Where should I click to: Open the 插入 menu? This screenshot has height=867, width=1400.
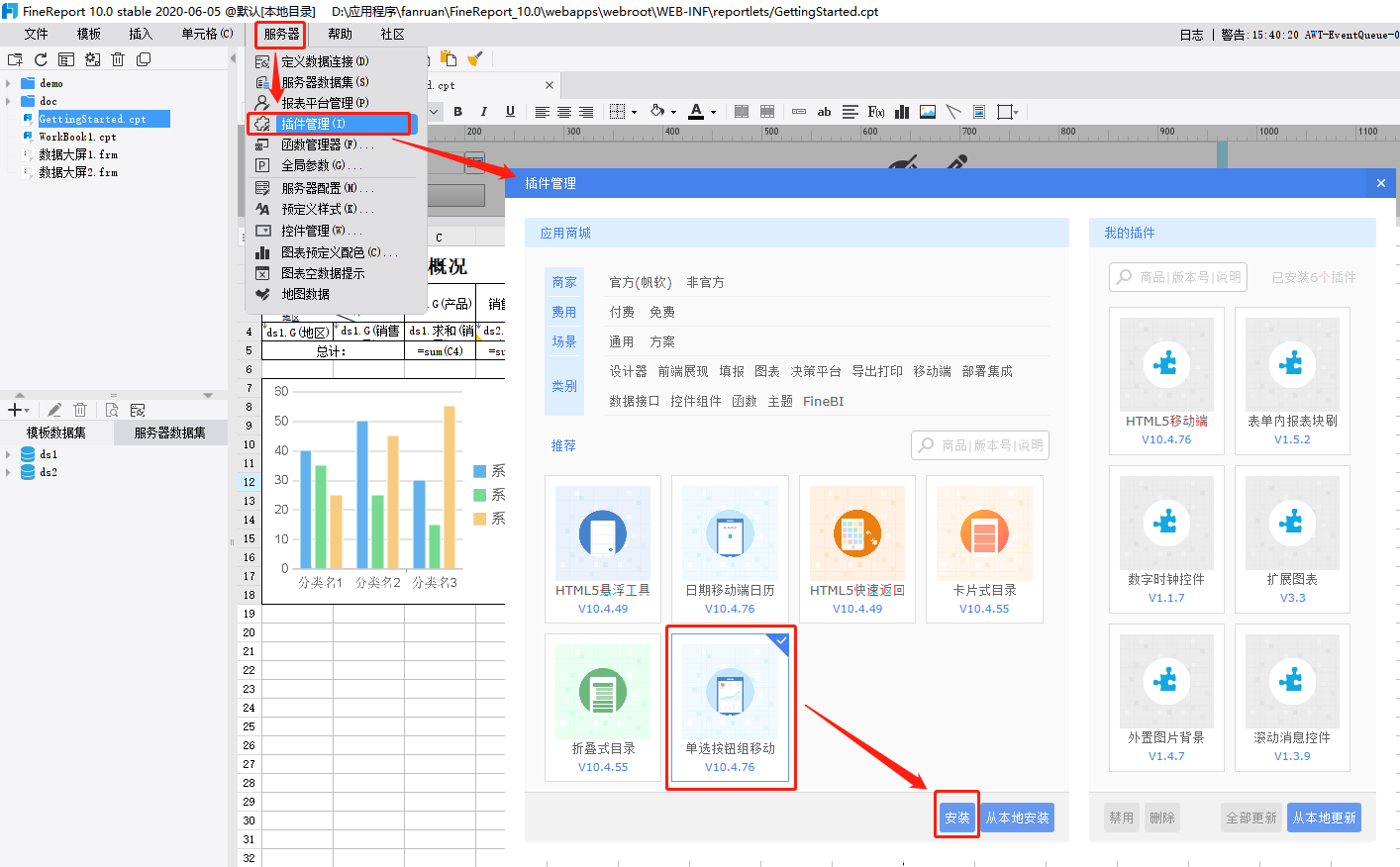pos(141,34)
